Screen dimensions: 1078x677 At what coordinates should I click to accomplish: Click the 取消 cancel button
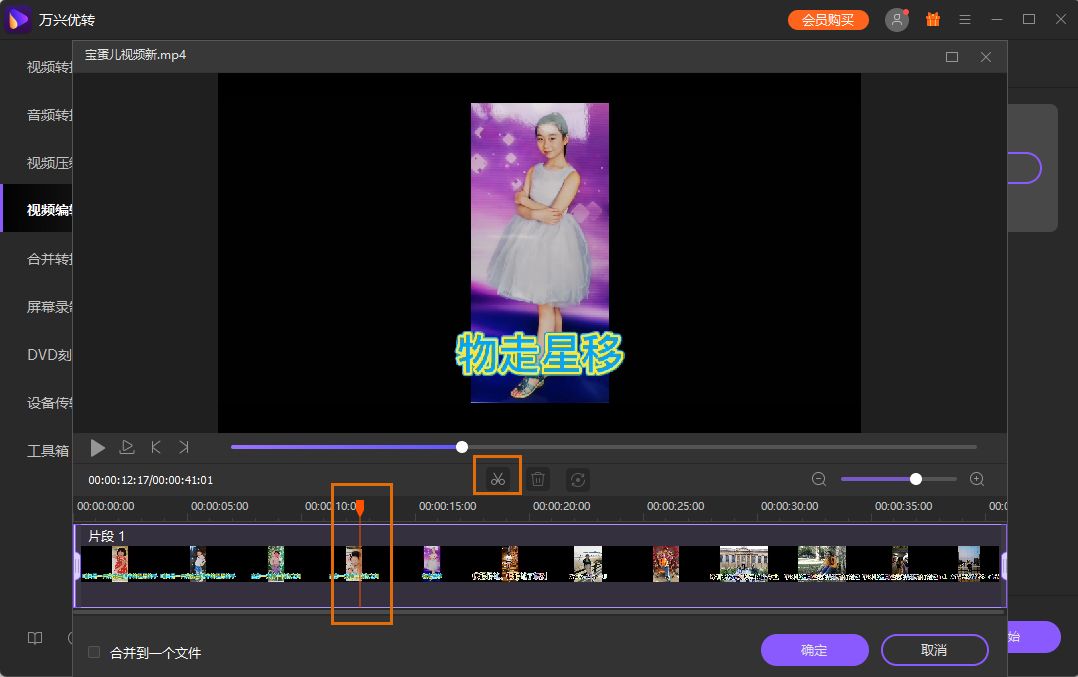pos(934,650)
